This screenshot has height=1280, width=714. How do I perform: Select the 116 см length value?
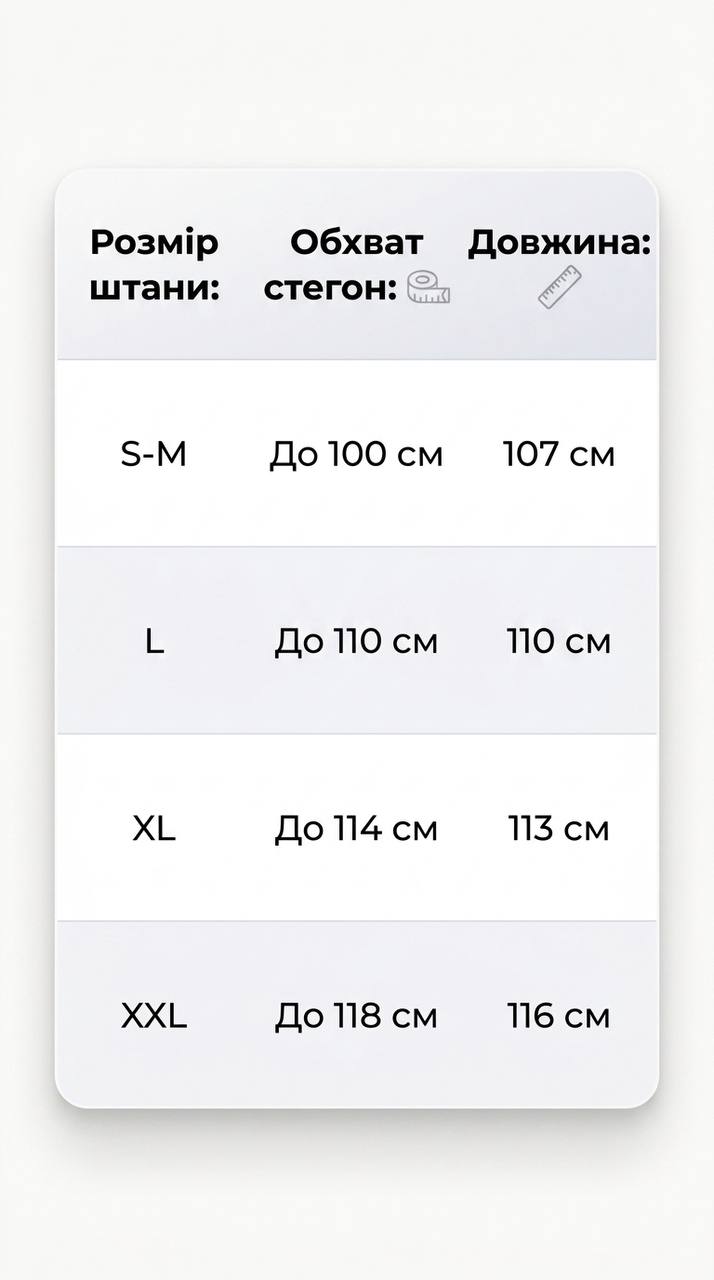coord(559,1017)
